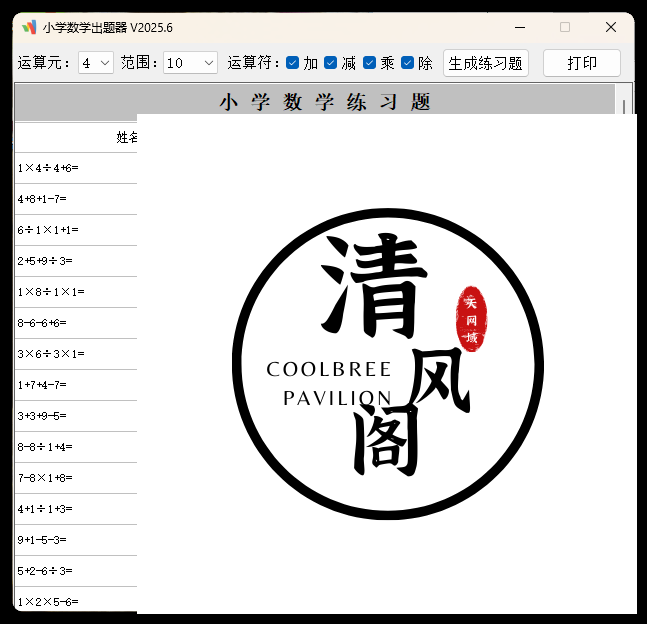Select the problem 4+1÷1+3=
Viewport: 647px width, 624px height.
point(45,509)
